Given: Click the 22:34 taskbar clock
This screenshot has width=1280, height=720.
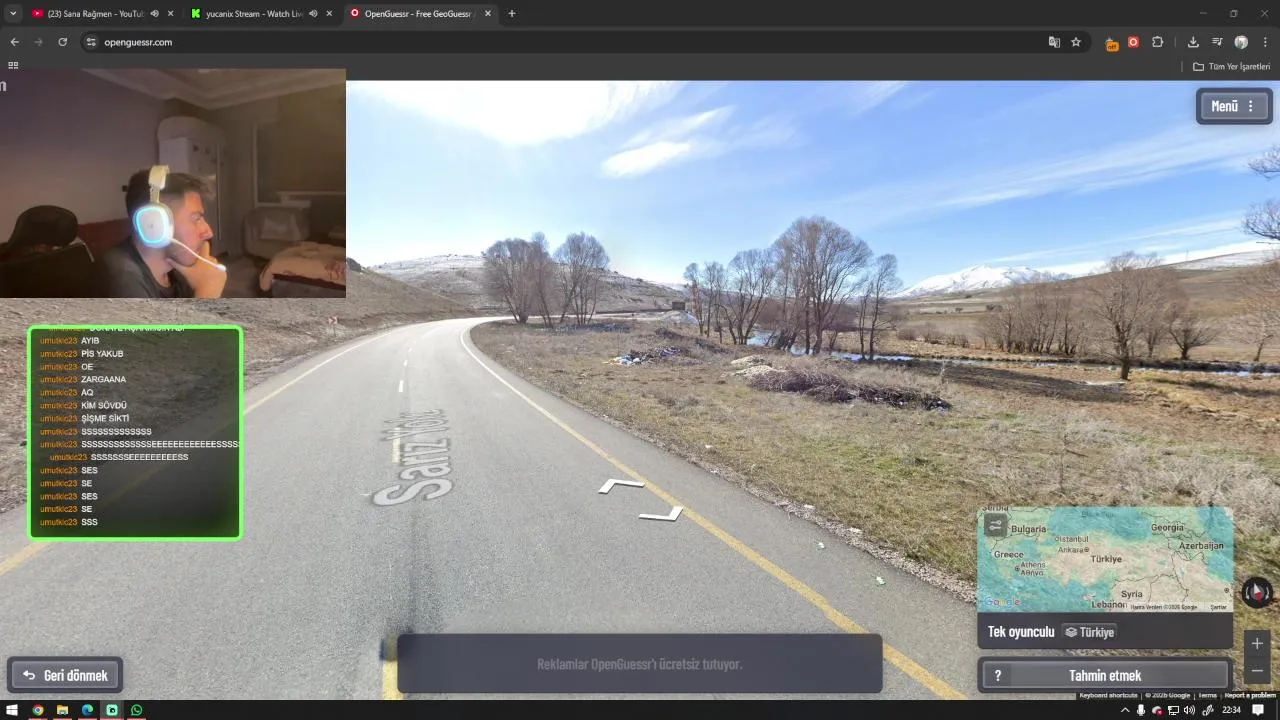Looking at the screenshot, I should [1231, 710].
